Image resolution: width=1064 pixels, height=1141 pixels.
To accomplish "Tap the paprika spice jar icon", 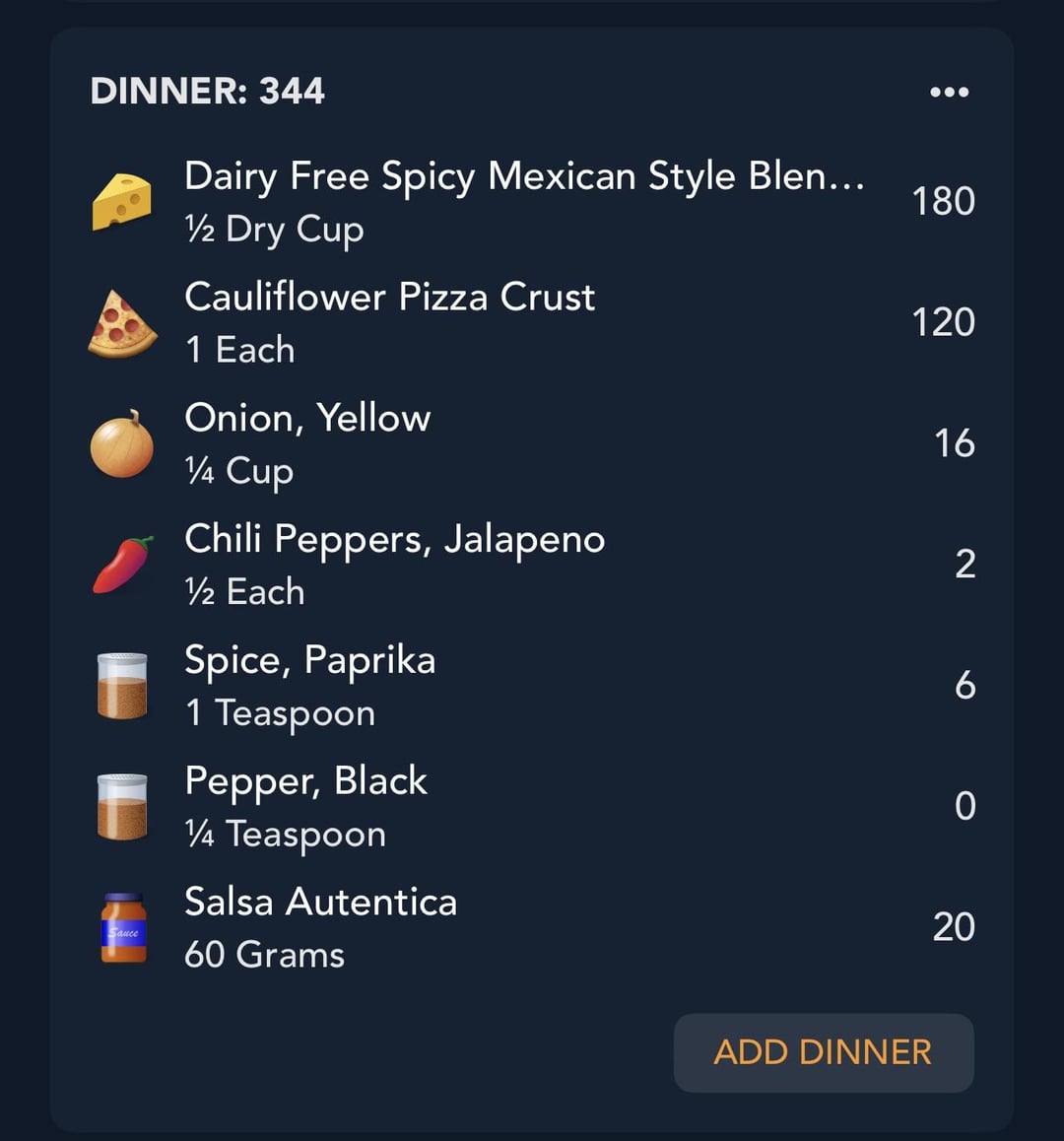I will (x=122, y=686).
